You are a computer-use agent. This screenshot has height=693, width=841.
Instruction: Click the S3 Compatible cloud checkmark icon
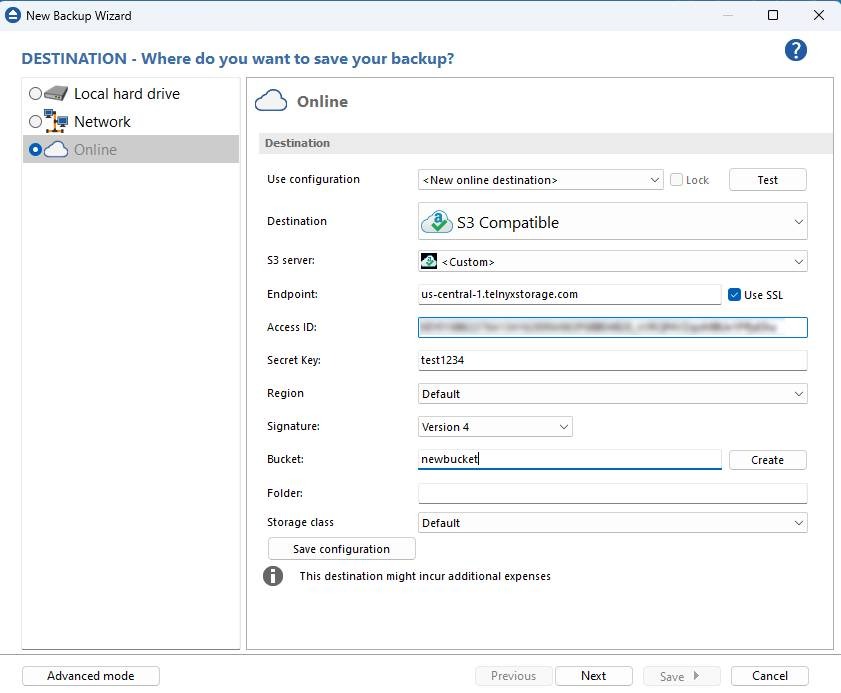[x=437, y=222]
